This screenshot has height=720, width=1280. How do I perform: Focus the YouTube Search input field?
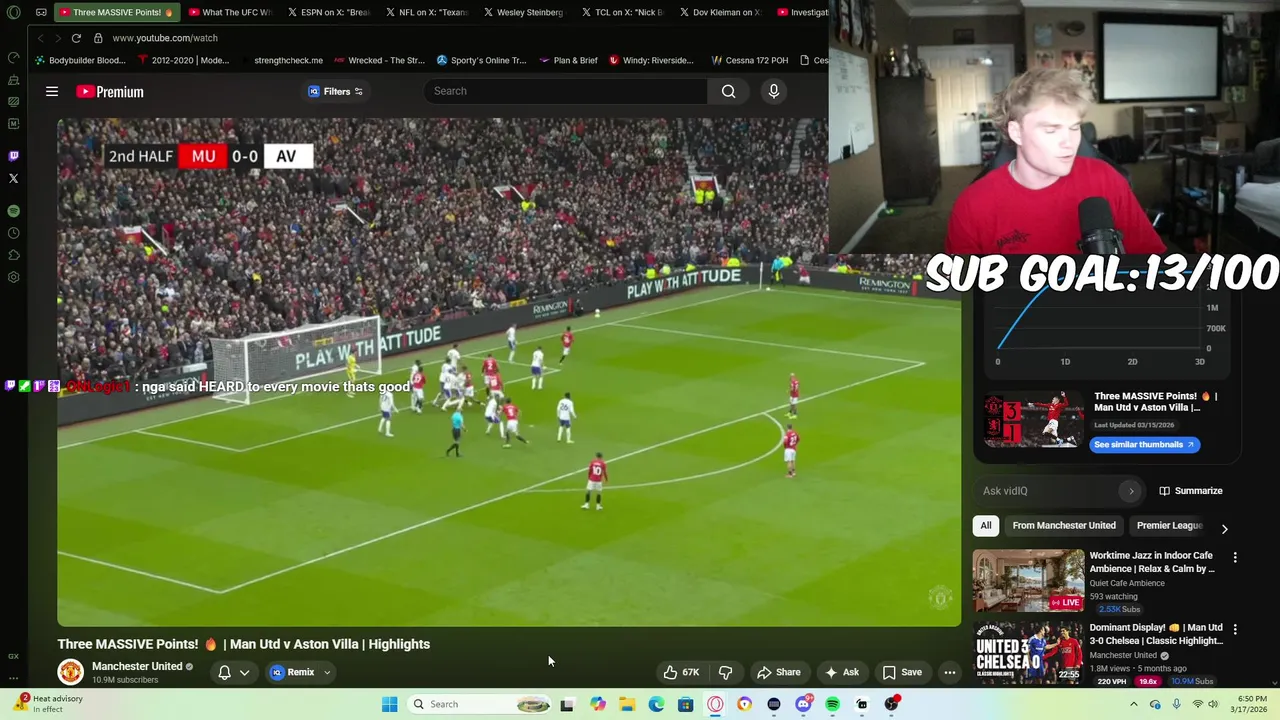click(566, 91)
